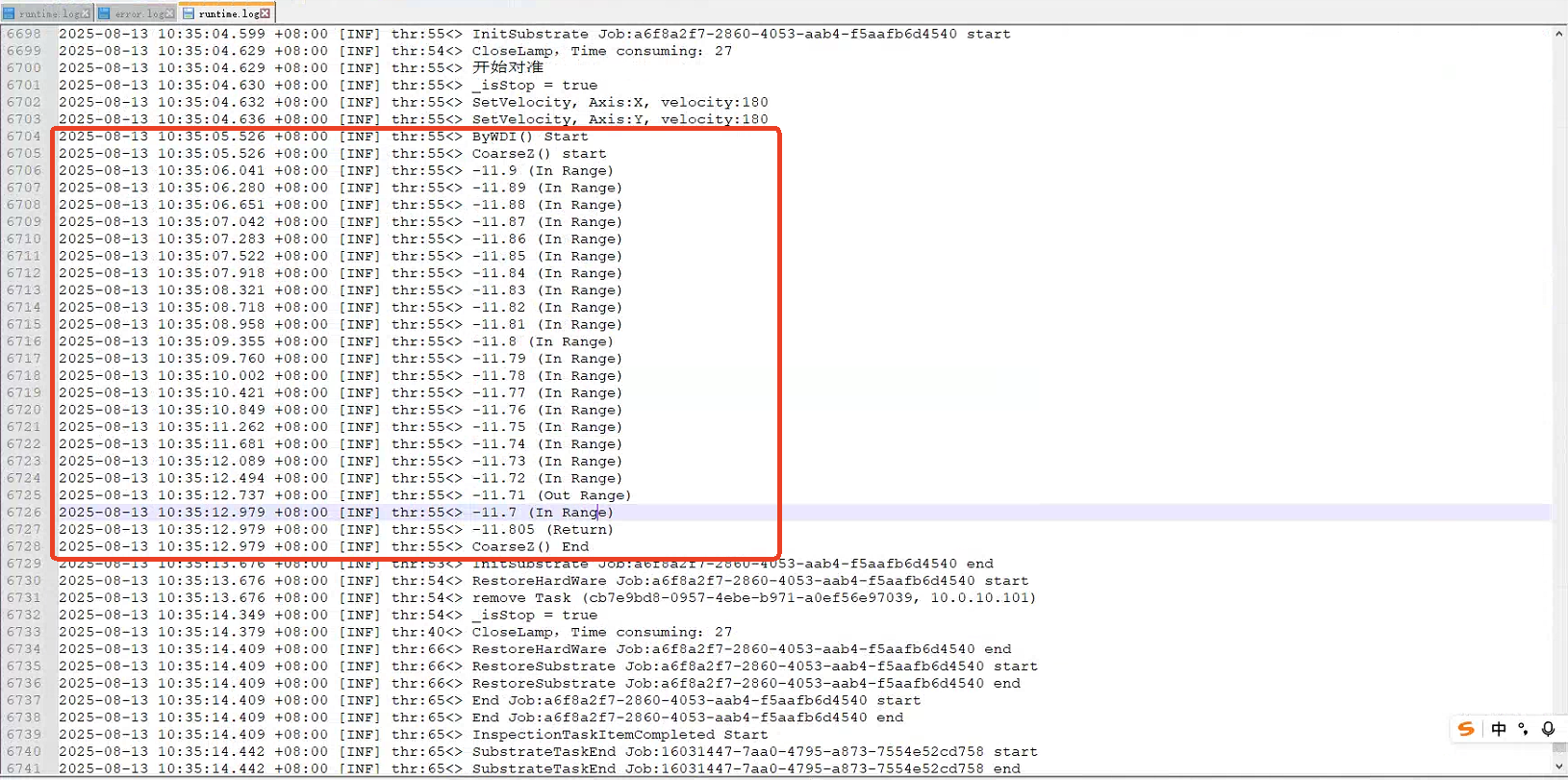Image resolution: width=1568 pixels, height=780 pixels.
Task: Activate Sogou voice input microphone
Action: pyautogui.click(x=1548, y=729)
